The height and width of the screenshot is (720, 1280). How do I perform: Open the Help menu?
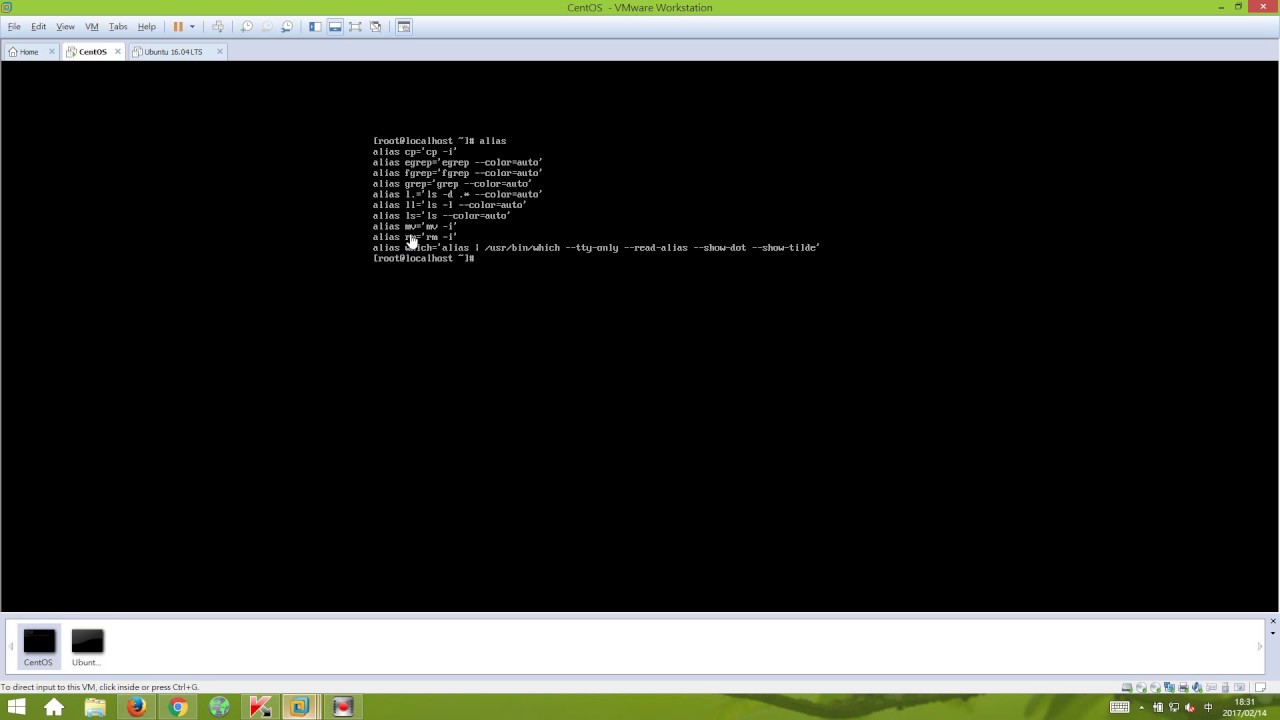[x=146, y=27]
